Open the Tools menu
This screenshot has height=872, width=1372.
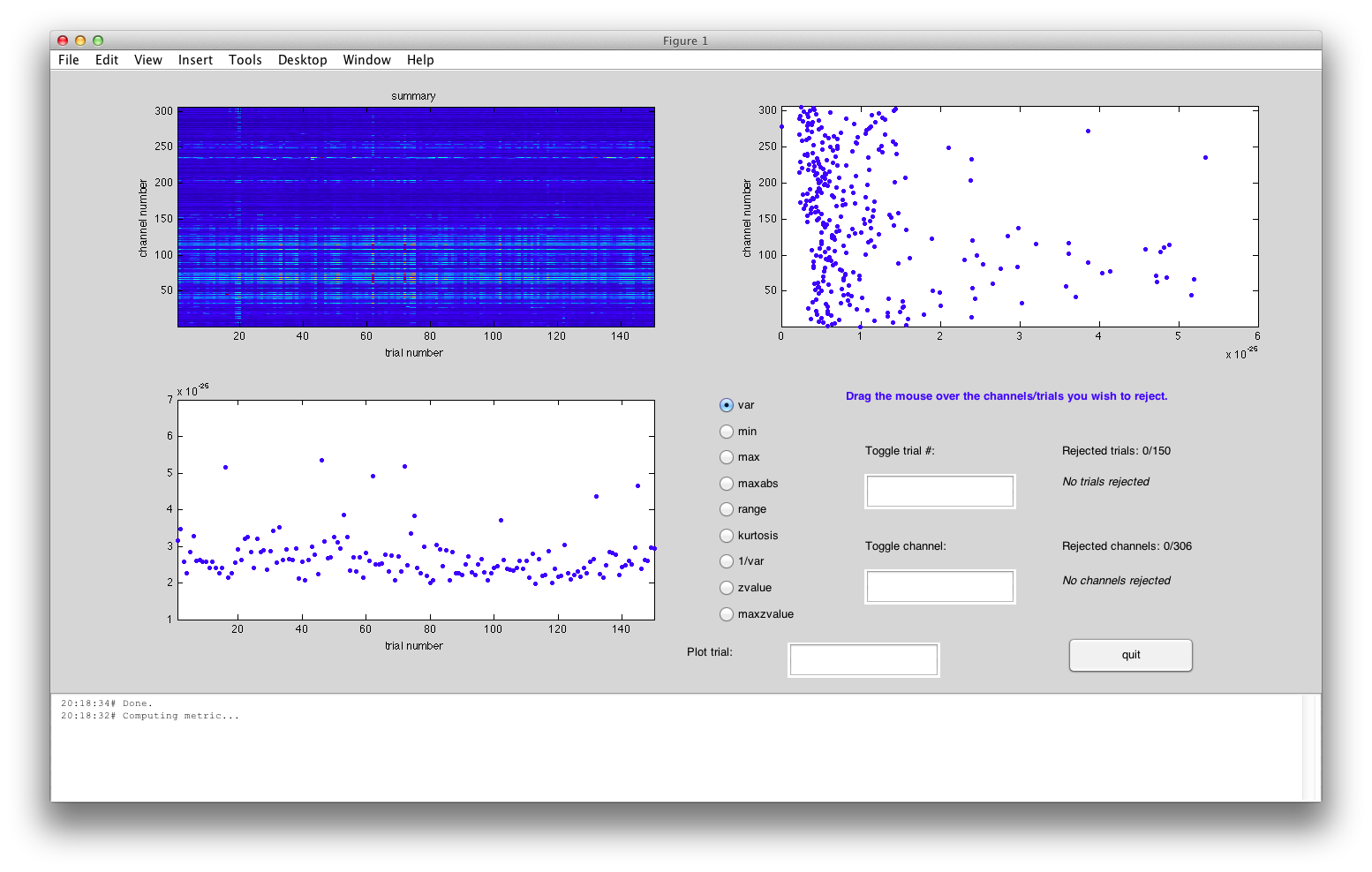[x=245, y=60]
